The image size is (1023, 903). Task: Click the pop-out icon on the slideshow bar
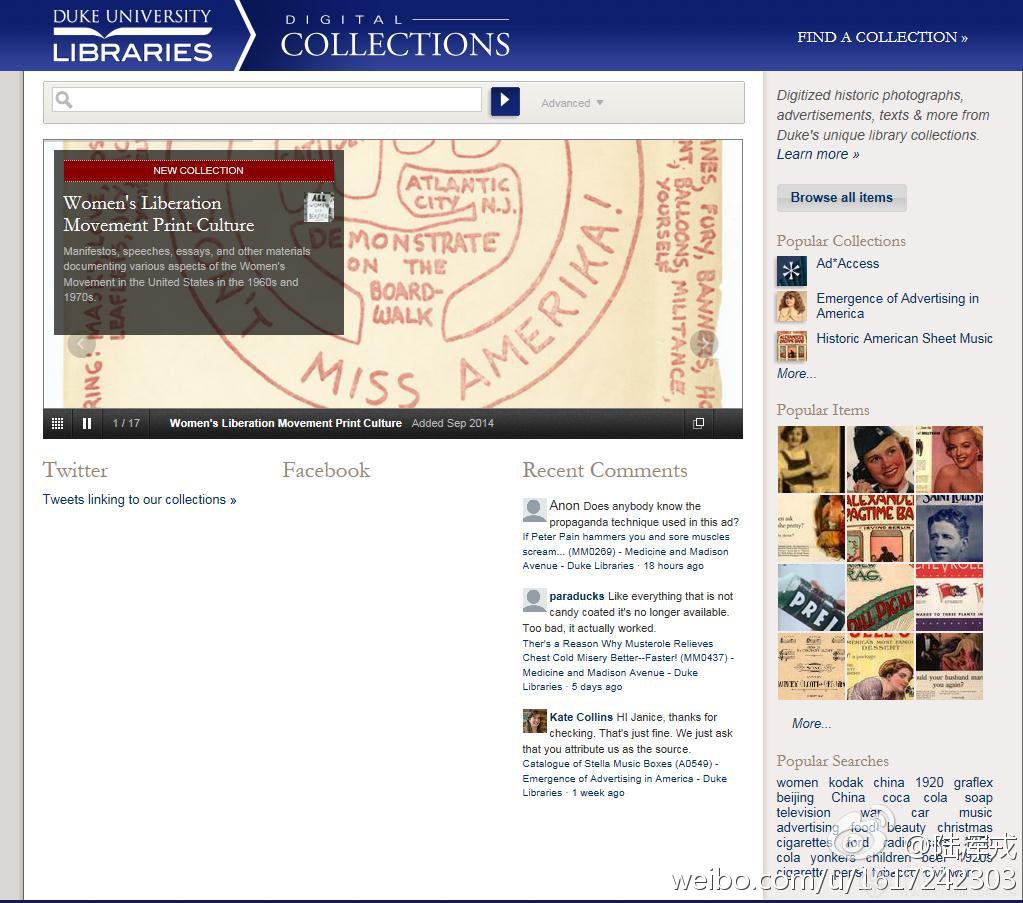pos(698,423)
